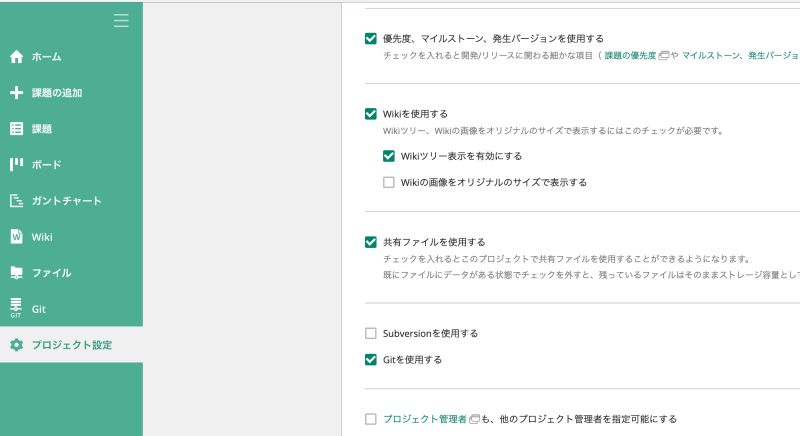
Task: Enable Wikiの画像をオリジナルのサイズで表示する checkbox
Action: click(389, 182)
